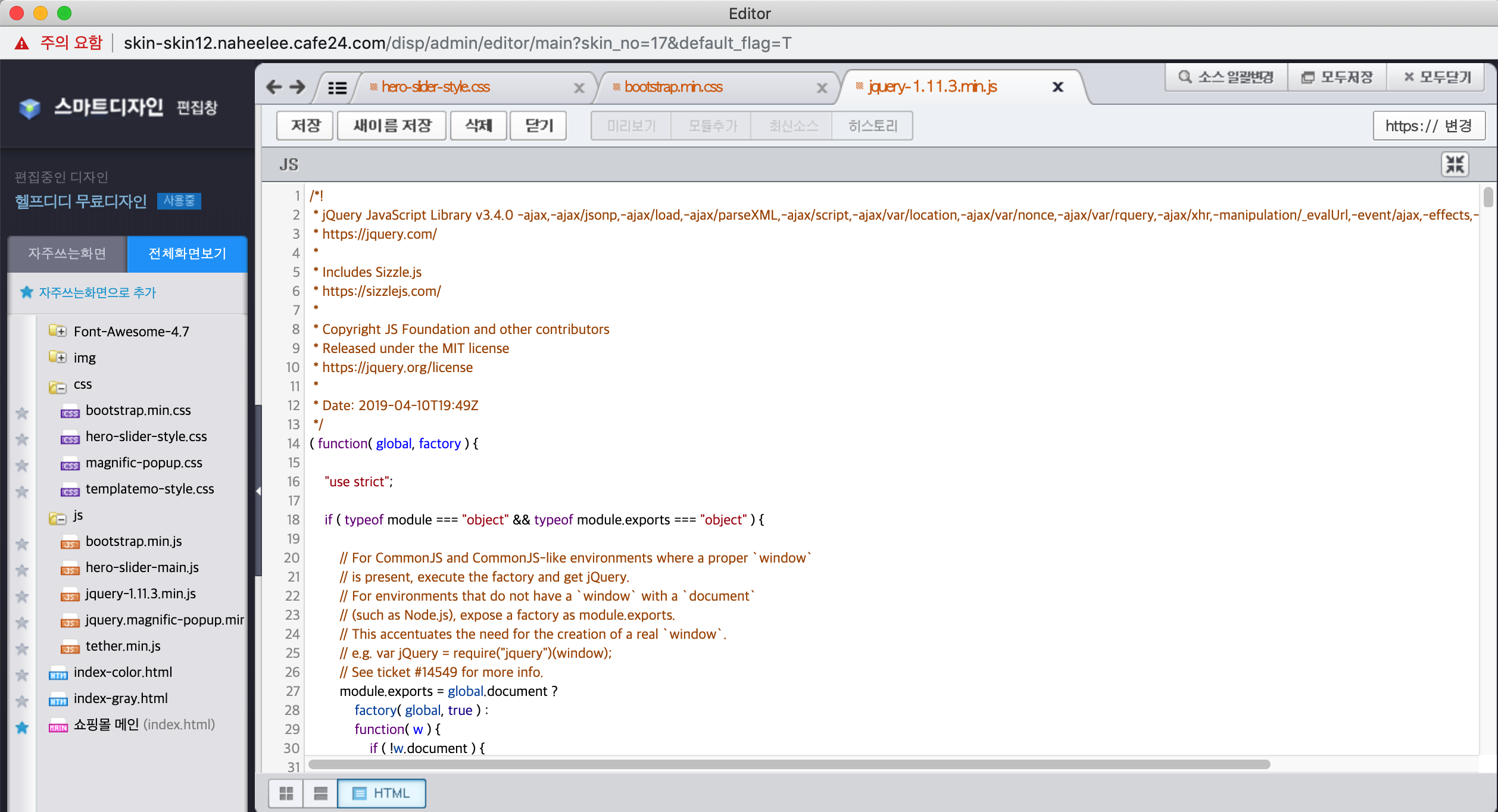Screen dimensions: 1498x812
Task: Close the hero-slider-style.css tab
Action: (x=579, y=88)
